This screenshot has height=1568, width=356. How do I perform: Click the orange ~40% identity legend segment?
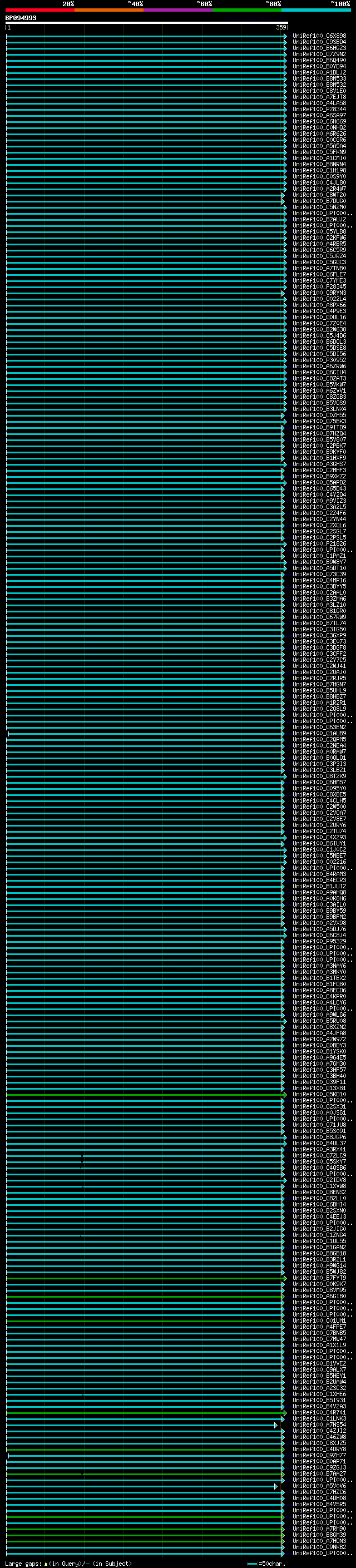tap(109, 10)
